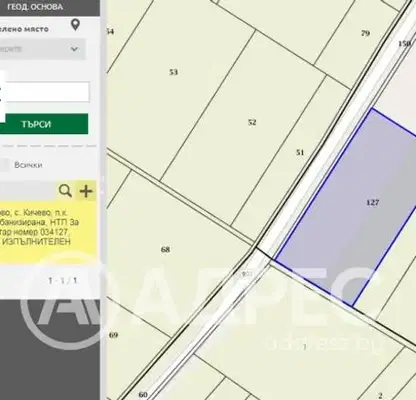Select parcel 52 on the map
Screen dimensions: 416x400
[x=252, y=122]
